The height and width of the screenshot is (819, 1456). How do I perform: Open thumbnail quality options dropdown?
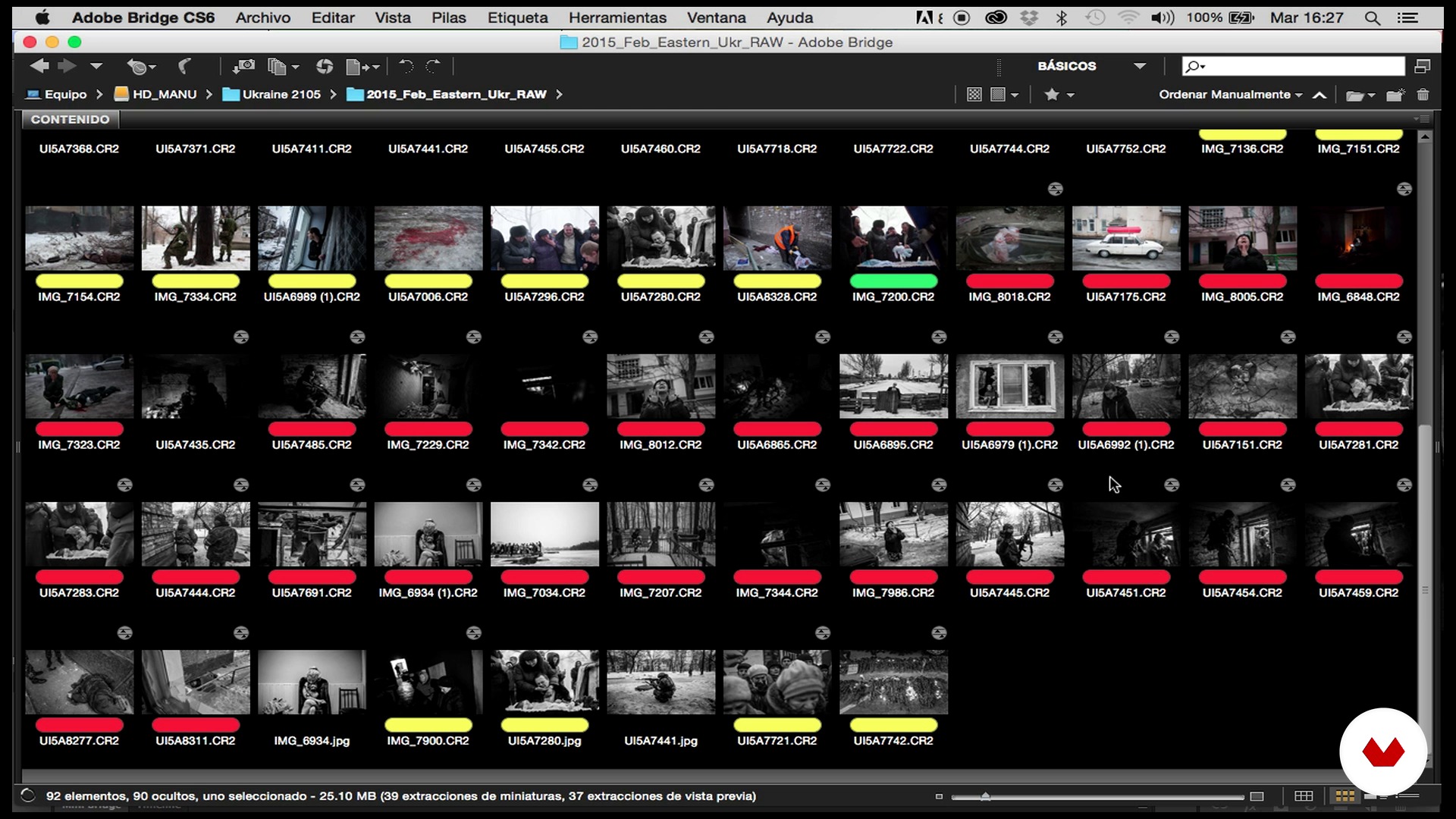click(1005, 95)
